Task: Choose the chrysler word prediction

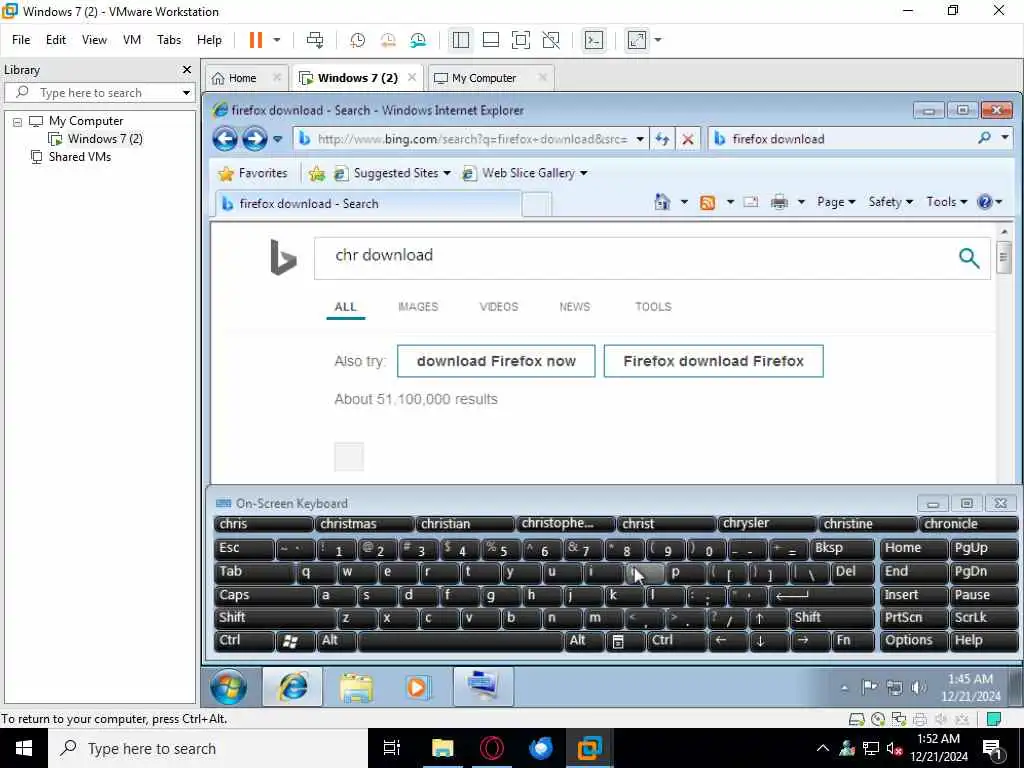Action: (x=767, y=524)
